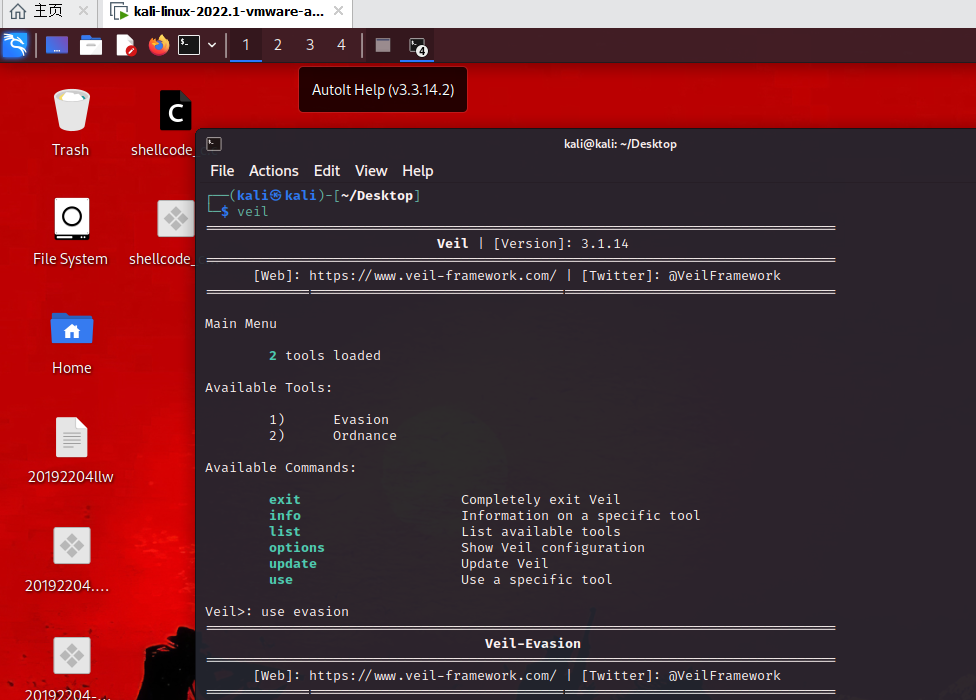
Task: Click the Veil-Evasion section veil-framework.com link
Action: 433,676
